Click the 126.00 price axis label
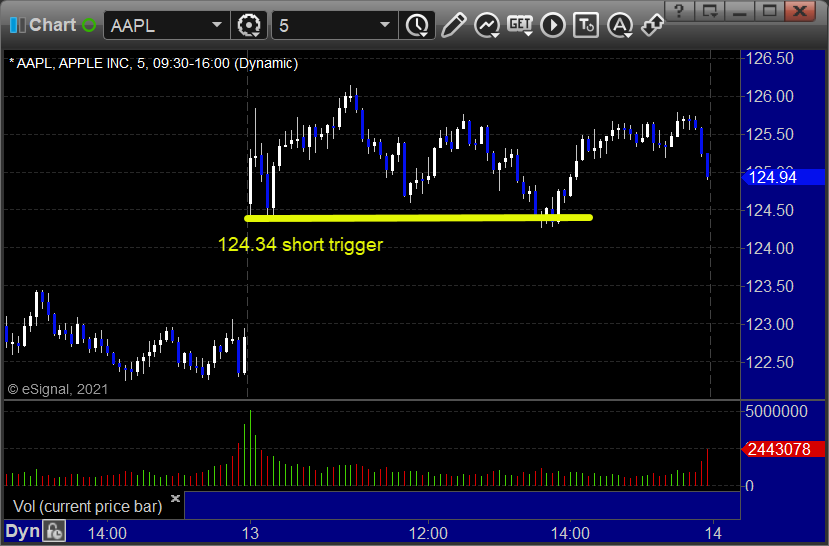Viewport: 829px width, 546px height. [769, 96]
